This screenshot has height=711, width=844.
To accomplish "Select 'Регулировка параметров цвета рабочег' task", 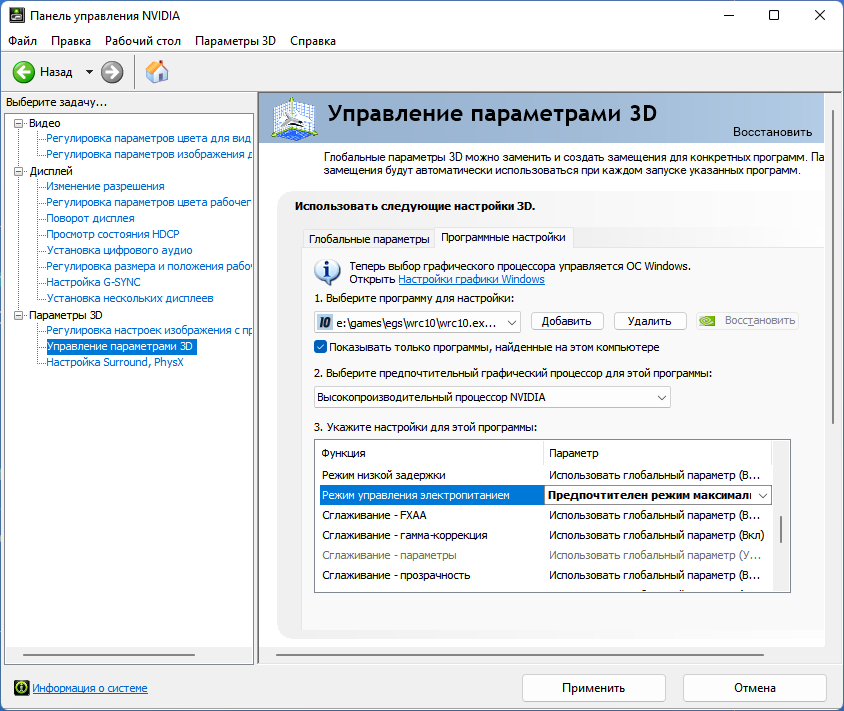I will point(149,202).
